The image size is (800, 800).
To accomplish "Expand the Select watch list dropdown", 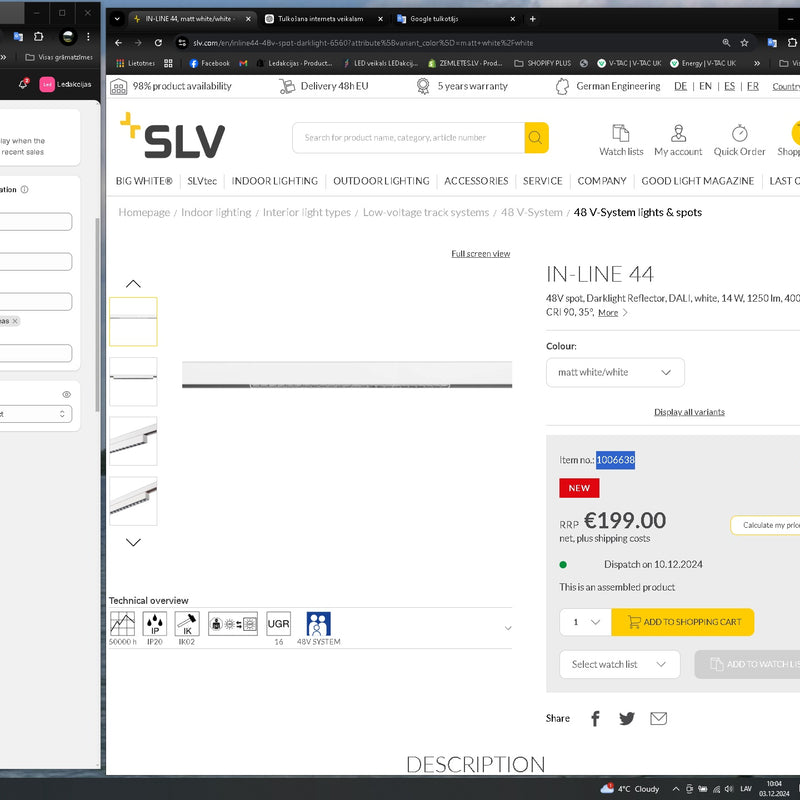I will pyautogui.click(x=619, y=664).
